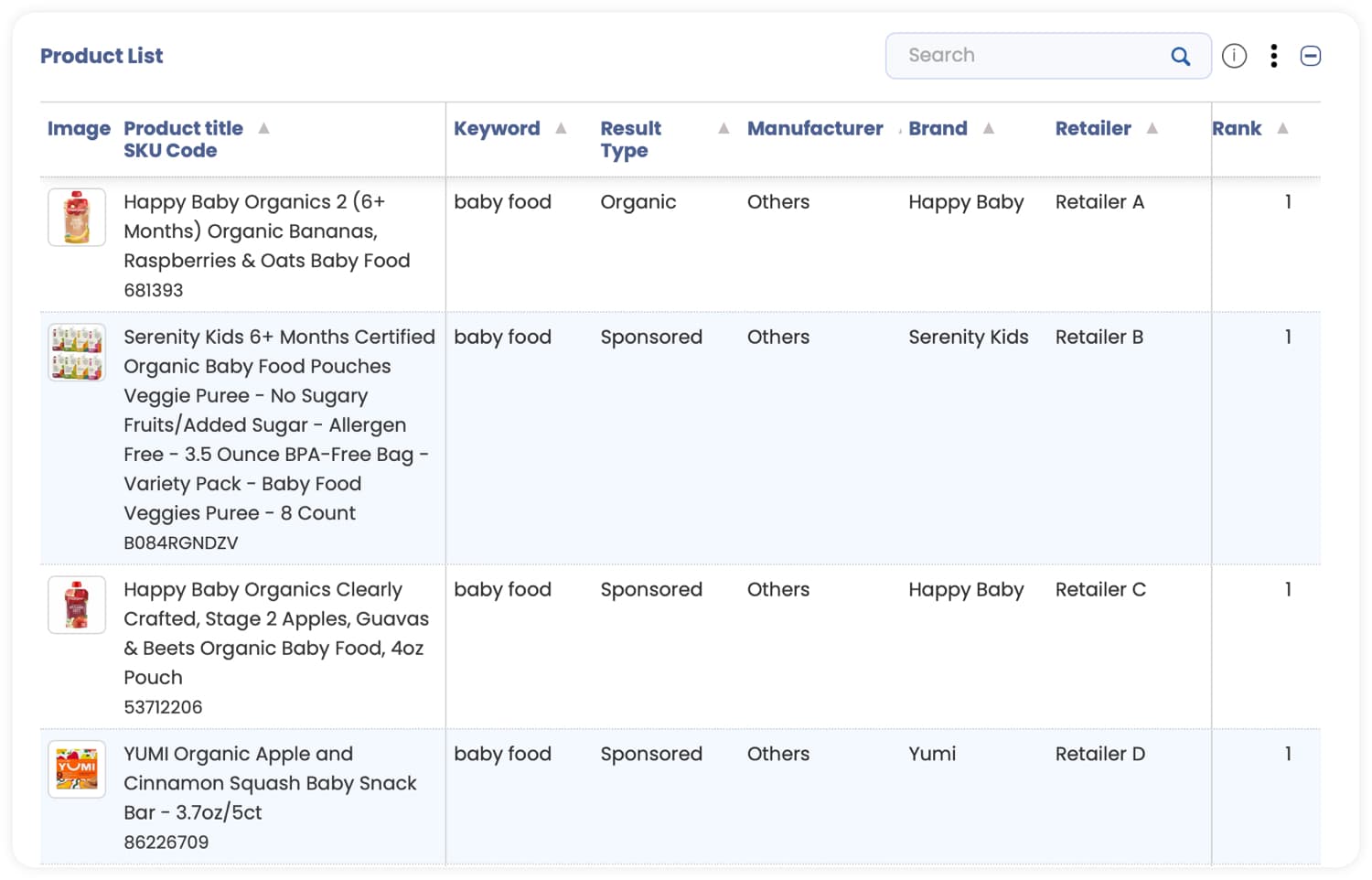The height and width of the screenshot is (880, 1372).
Task: Sort by Retailer column arrow
Action: tap(1152, 129)
